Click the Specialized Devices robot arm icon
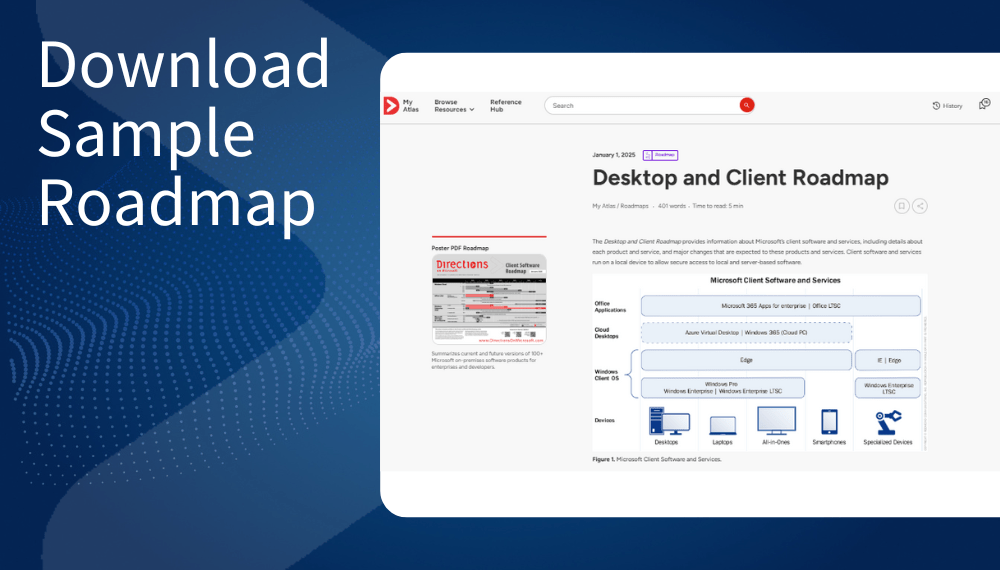This screenshot has width=1000, height=570. 888,423
